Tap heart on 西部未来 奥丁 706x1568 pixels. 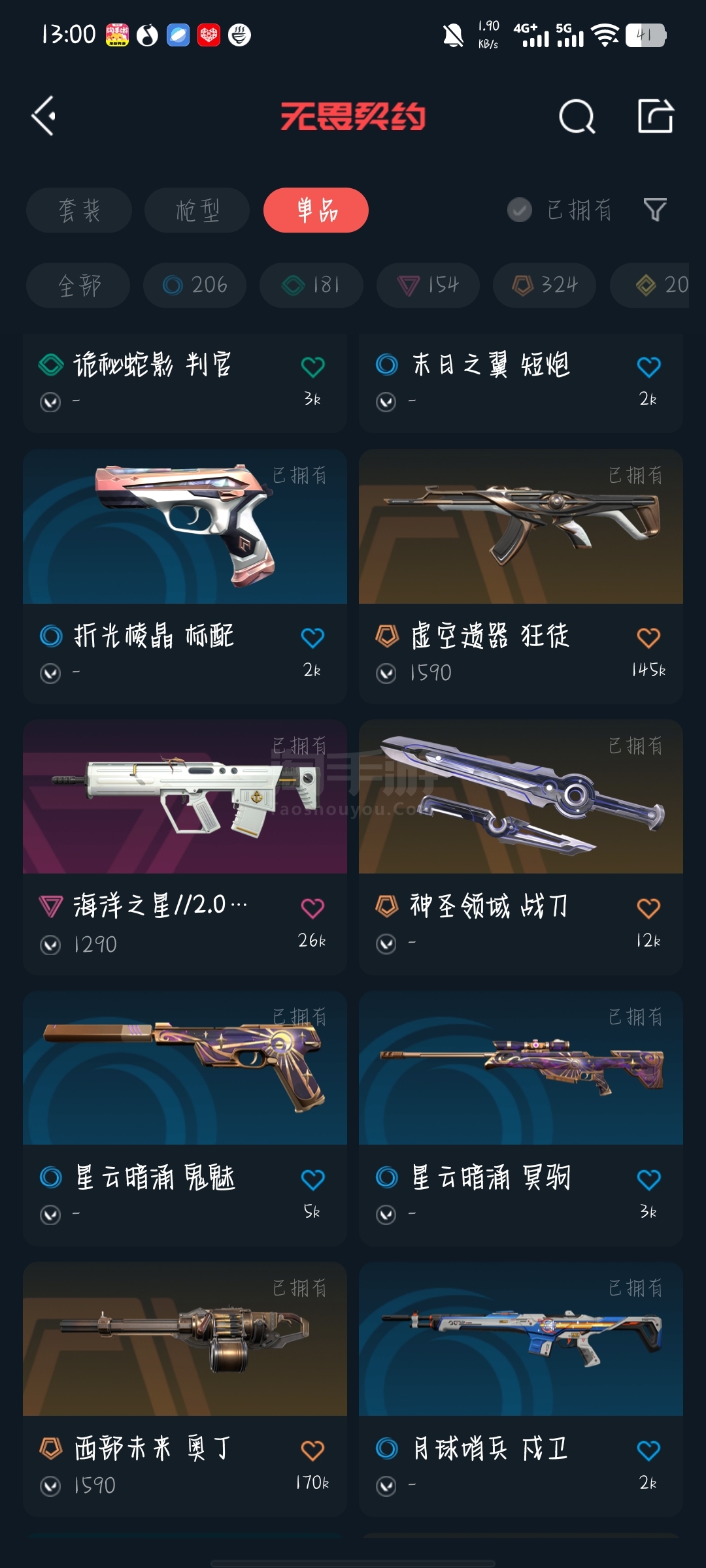pos(312,1450)
